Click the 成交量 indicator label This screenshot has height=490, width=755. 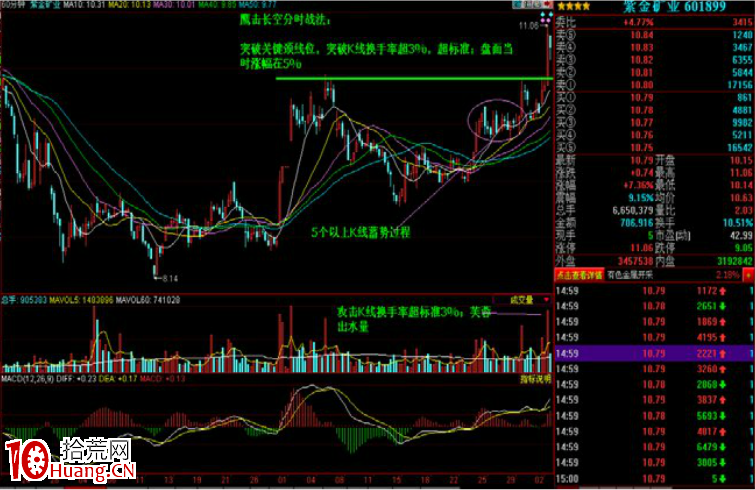(522, 300)
